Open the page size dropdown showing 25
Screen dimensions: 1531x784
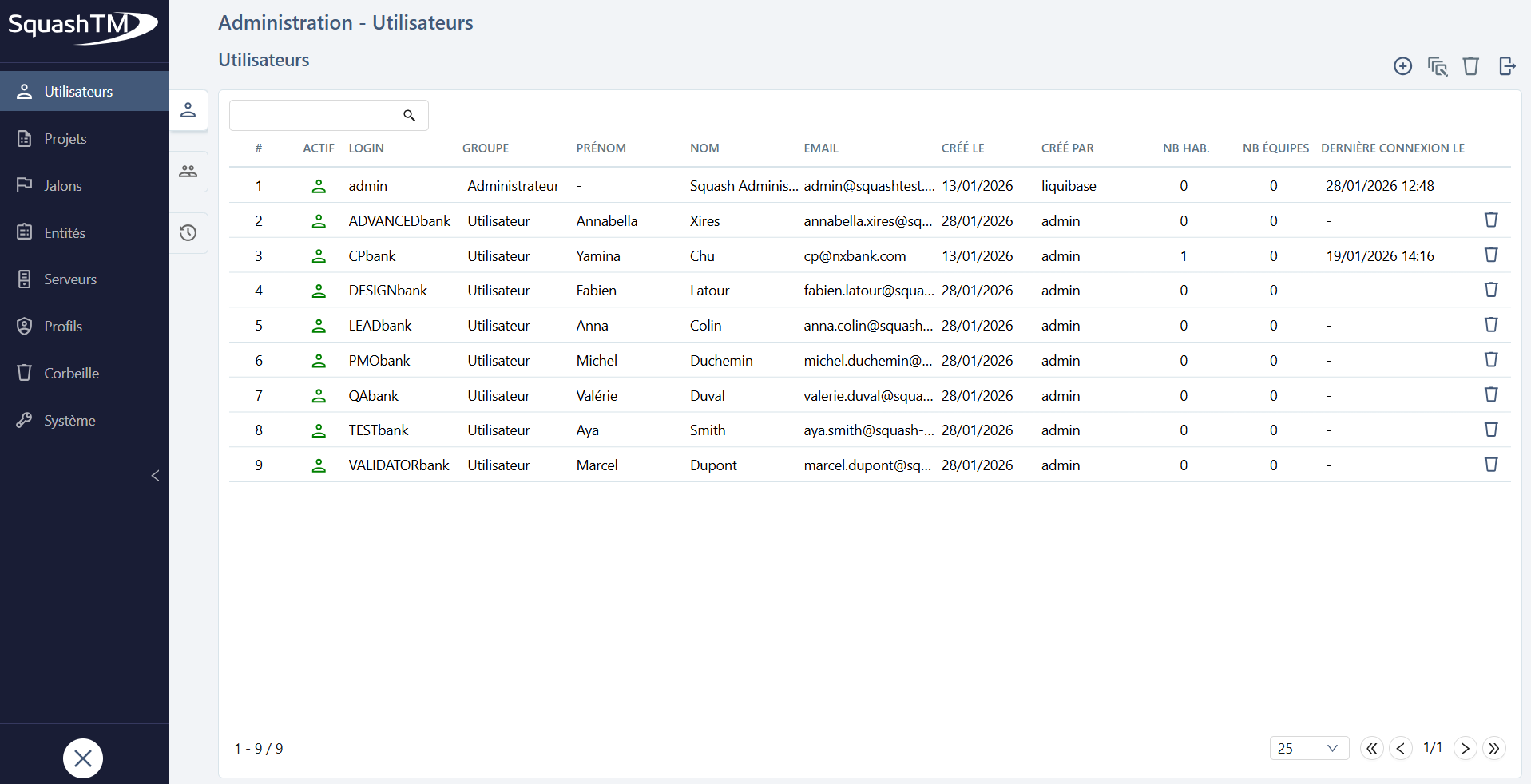click(x=1308, y=748)
